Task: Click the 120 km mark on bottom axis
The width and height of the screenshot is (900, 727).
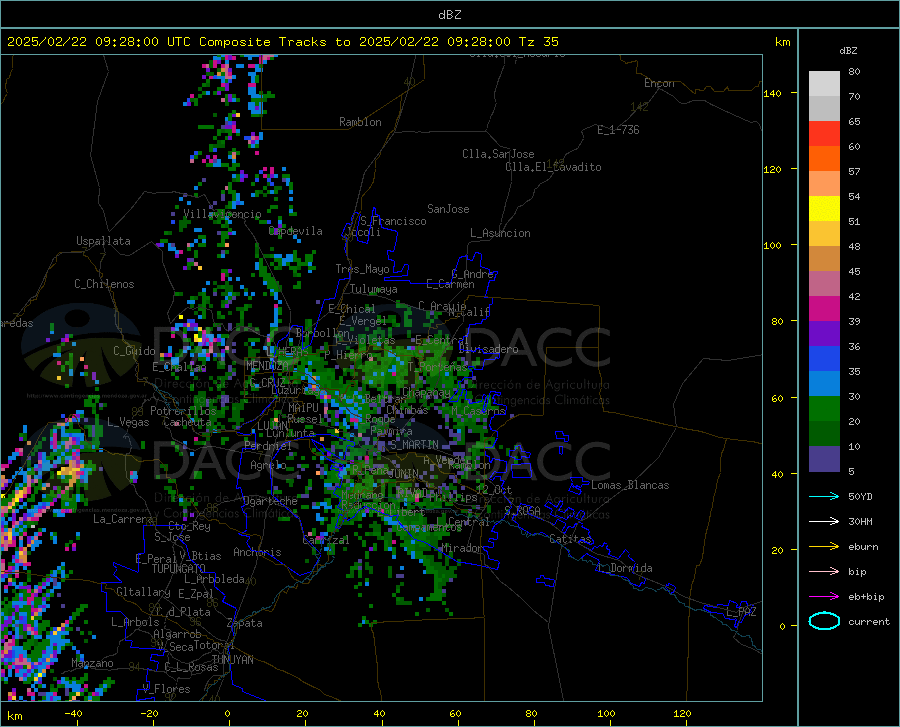Action: [682, 714]
